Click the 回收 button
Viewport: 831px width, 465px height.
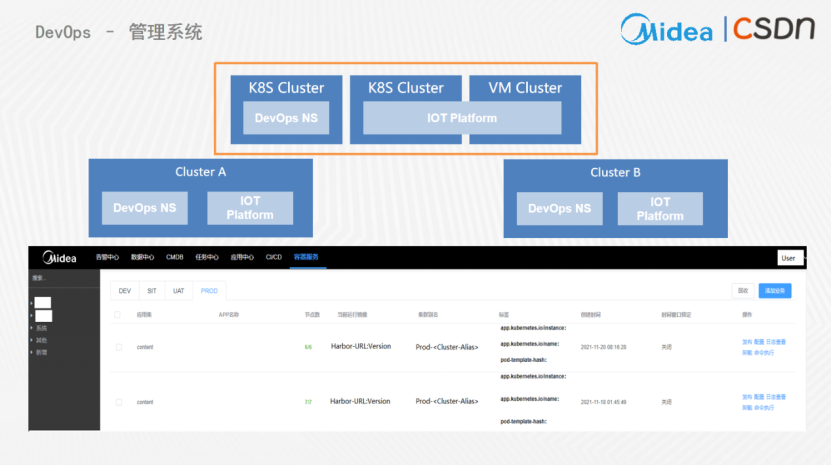(743, 291)
